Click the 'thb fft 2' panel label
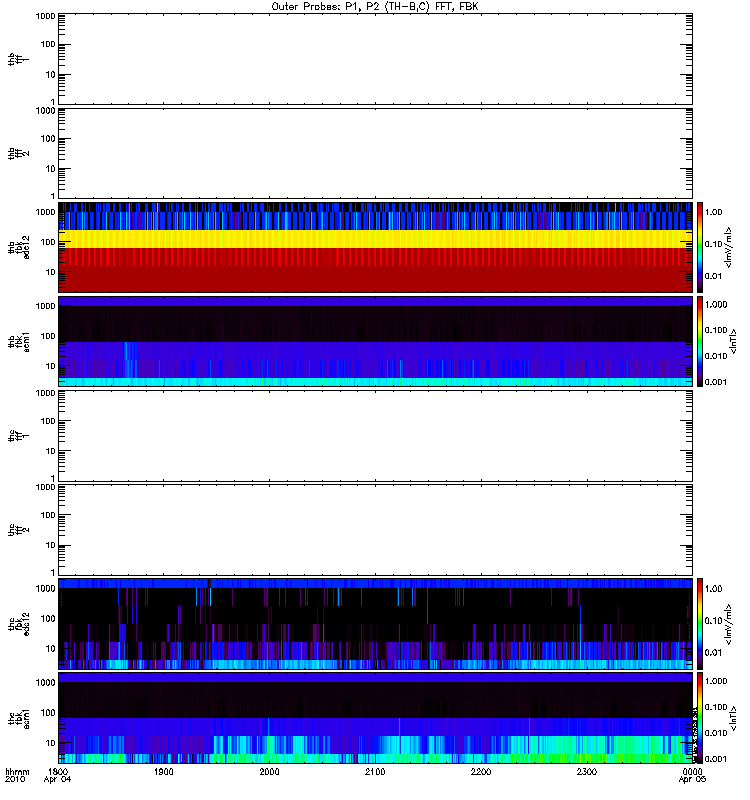This screenshot has height=800, width=750. pyautogui.click(x=18, y=153)
